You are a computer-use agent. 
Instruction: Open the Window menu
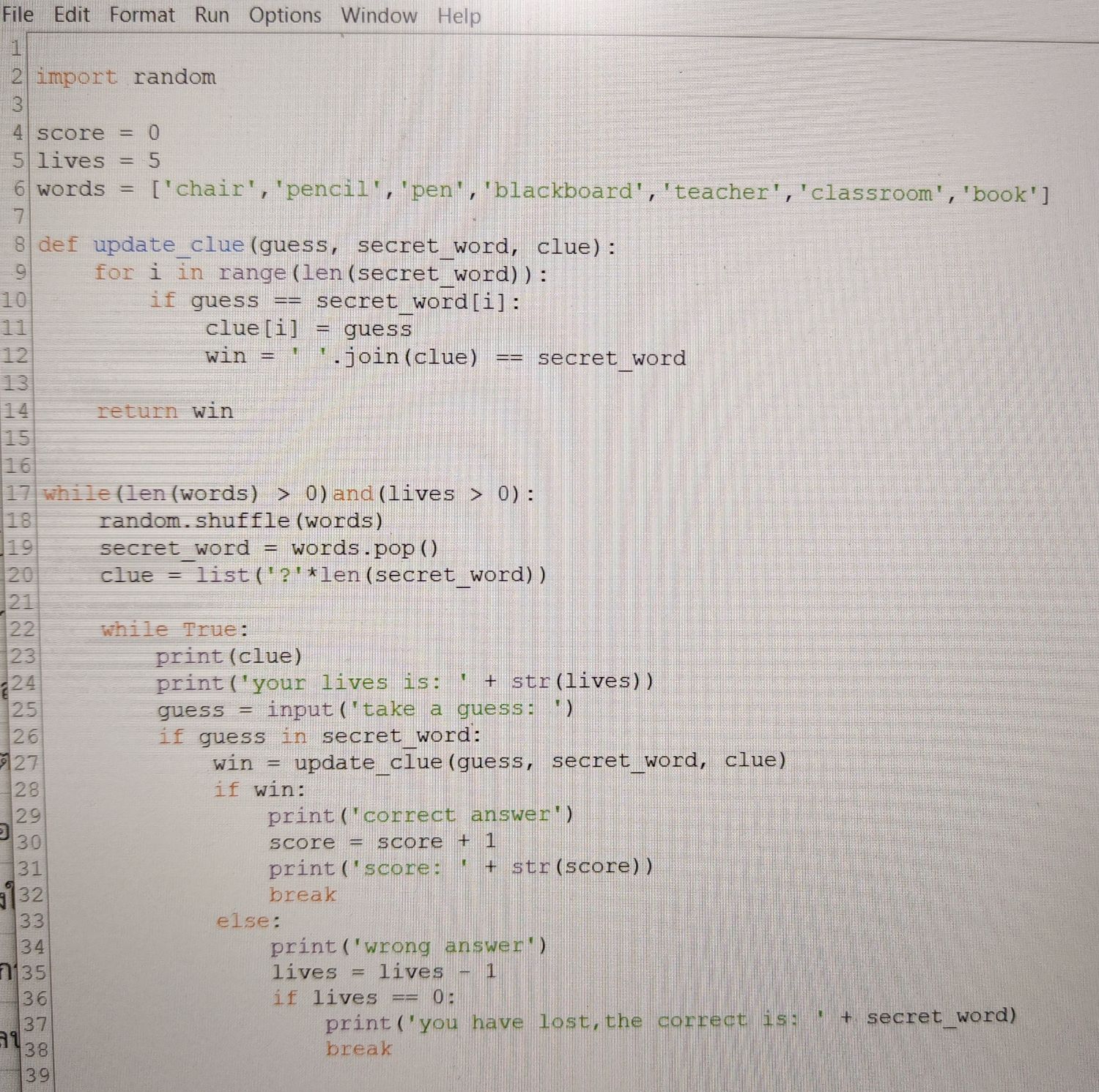[x=379, y=15]
